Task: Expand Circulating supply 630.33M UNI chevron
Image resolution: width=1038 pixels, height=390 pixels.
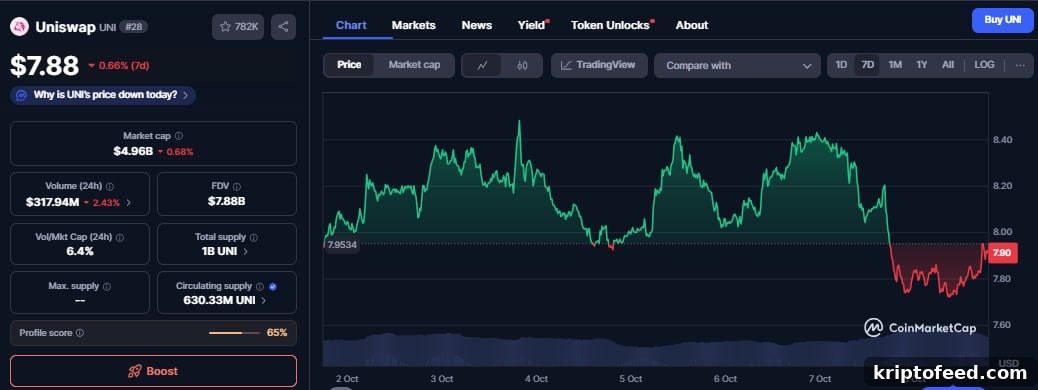Action: coord(263,301)
